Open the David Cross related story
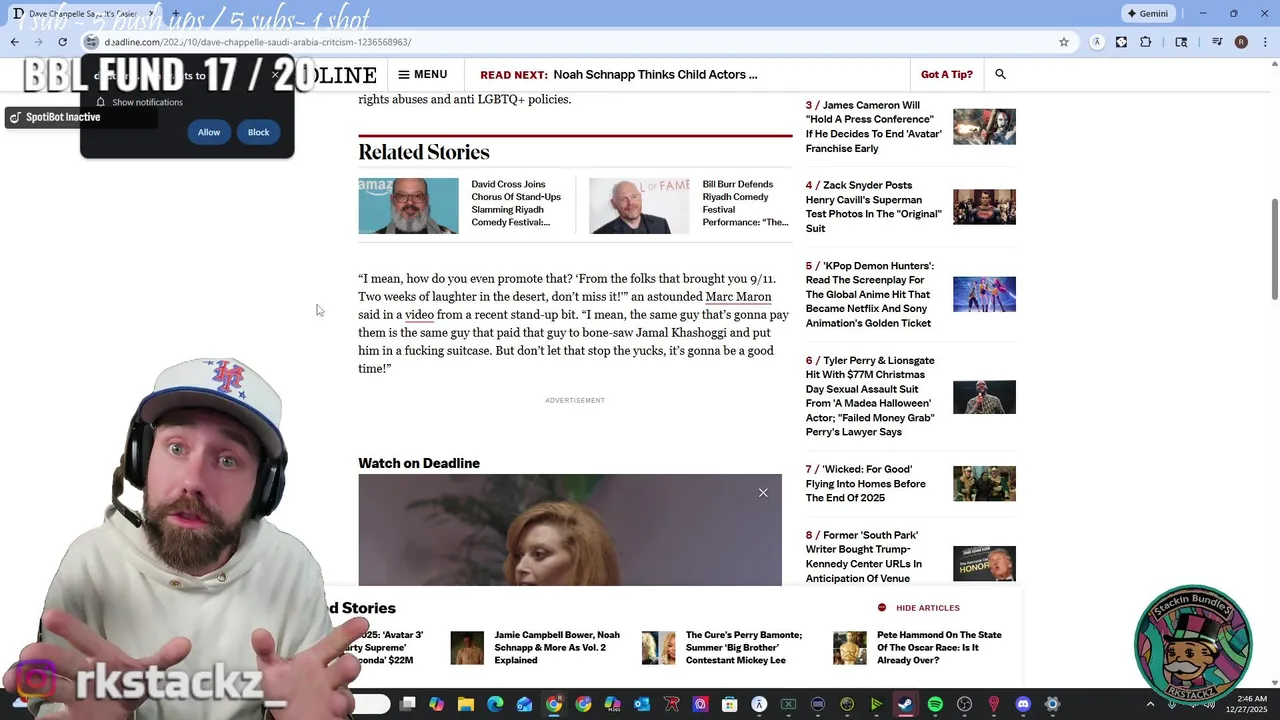 pyautogui.click(x=516, y=203)
